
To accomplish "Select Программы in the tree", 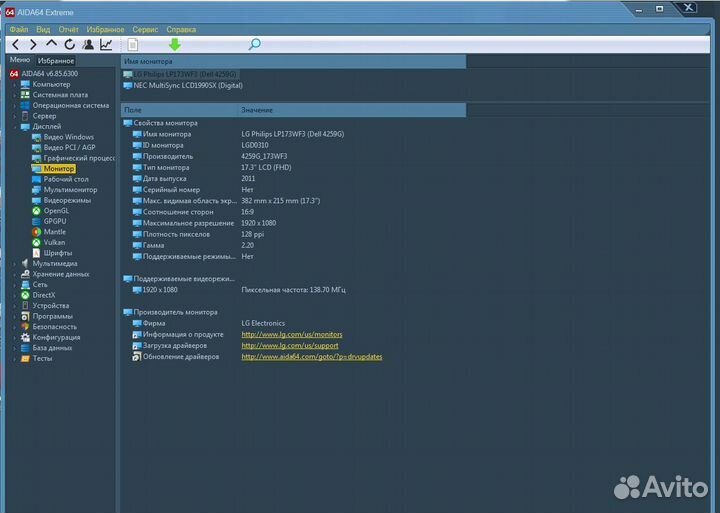I will (x=47, y=316).
